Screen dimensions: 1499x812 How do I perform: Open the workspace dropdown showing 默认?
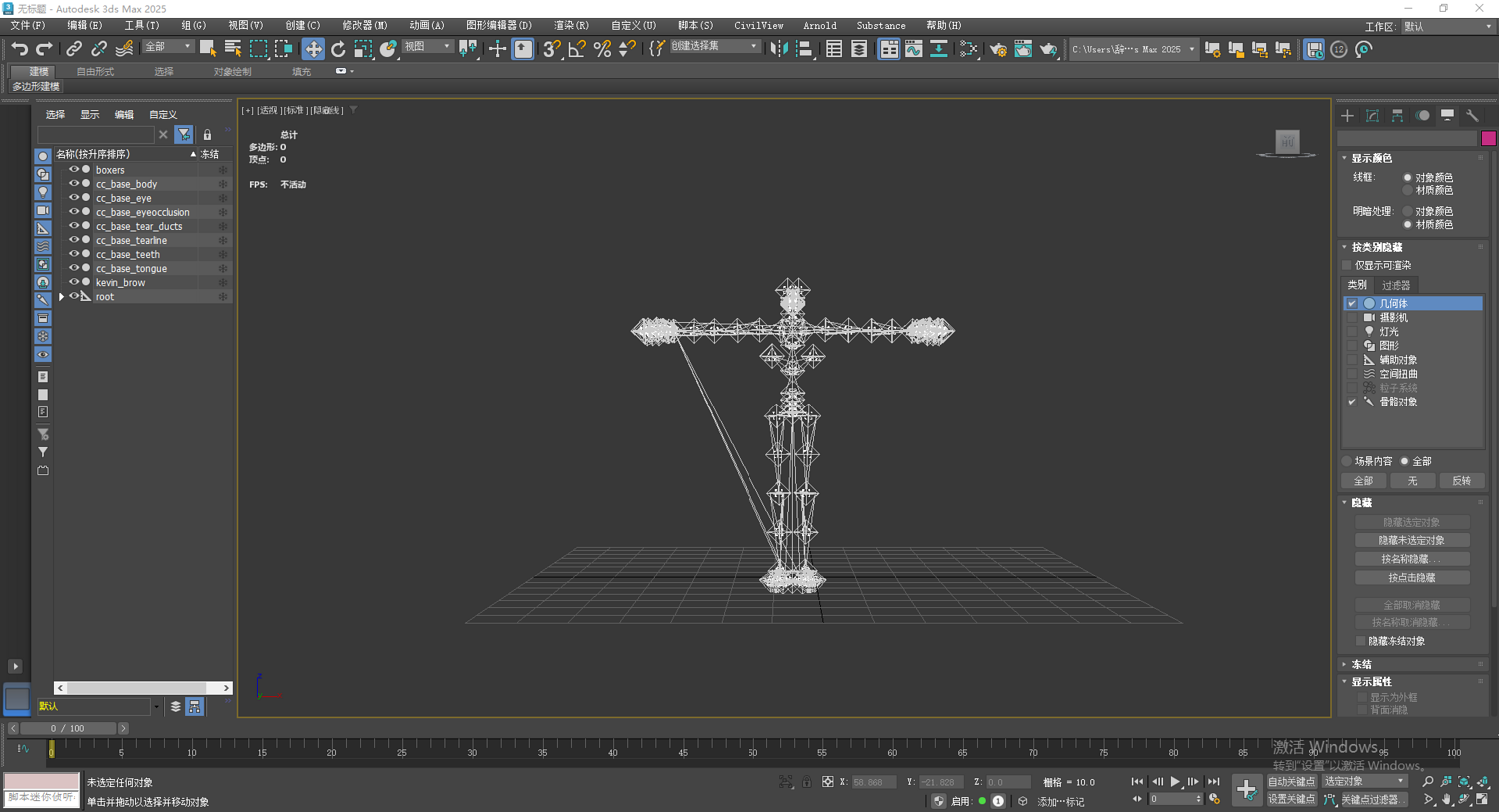(1447, 27)
